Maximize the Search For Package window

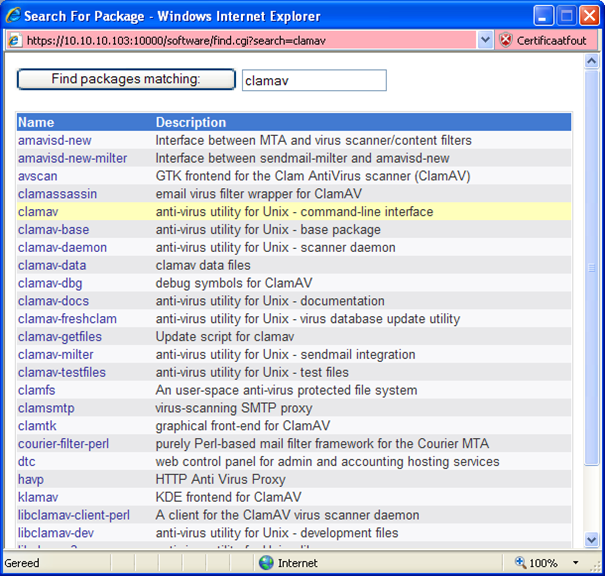click(566, 16)
